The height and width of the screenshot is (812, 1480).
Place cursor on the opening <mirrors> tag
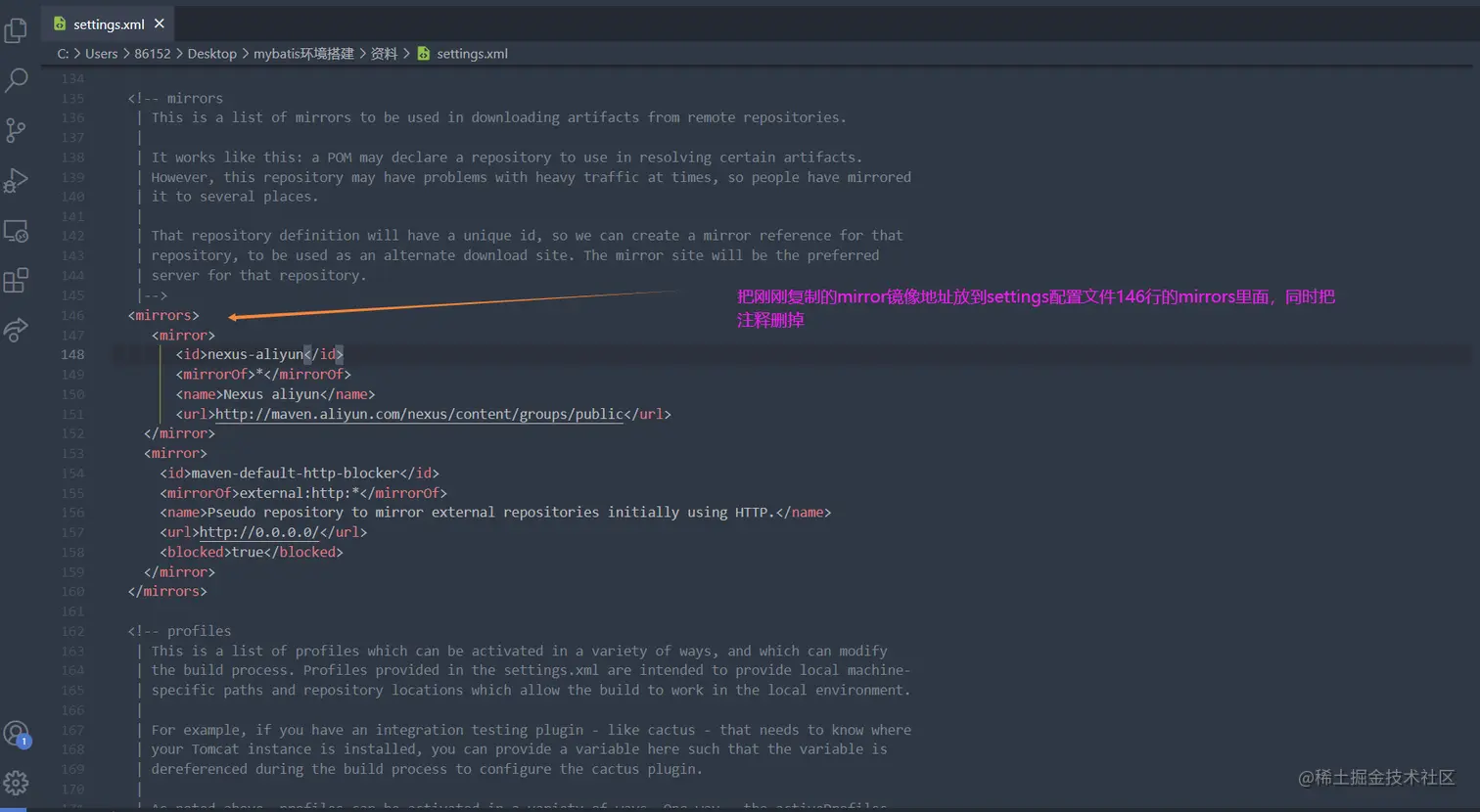pos(163,315)
